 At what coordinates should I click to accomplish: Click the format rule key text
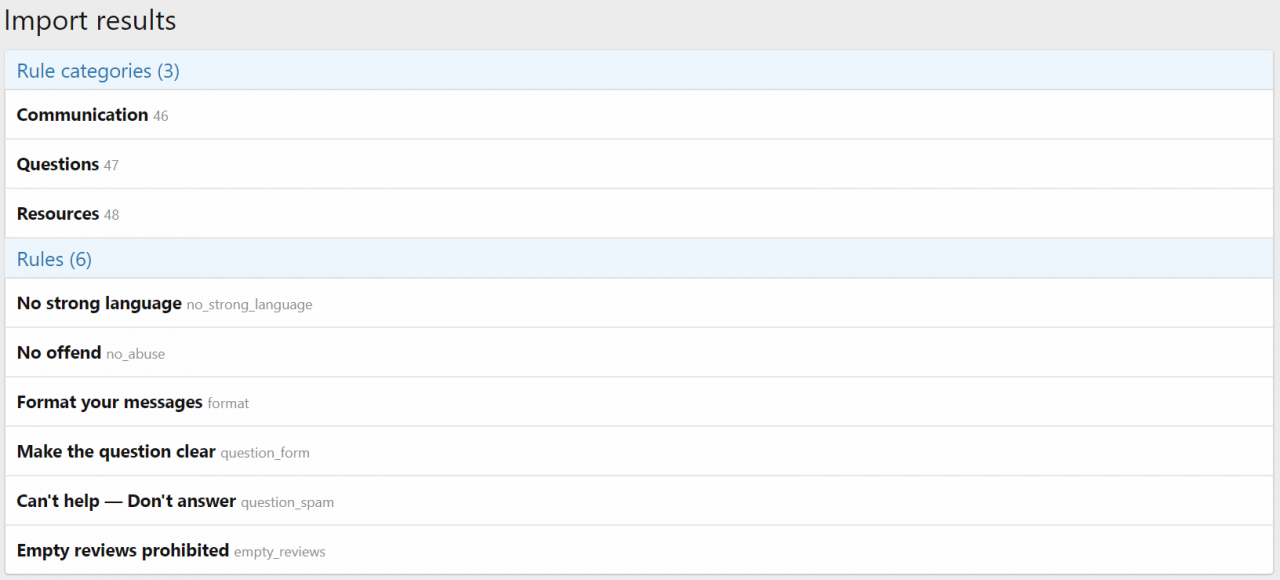[x=228, y=403]
